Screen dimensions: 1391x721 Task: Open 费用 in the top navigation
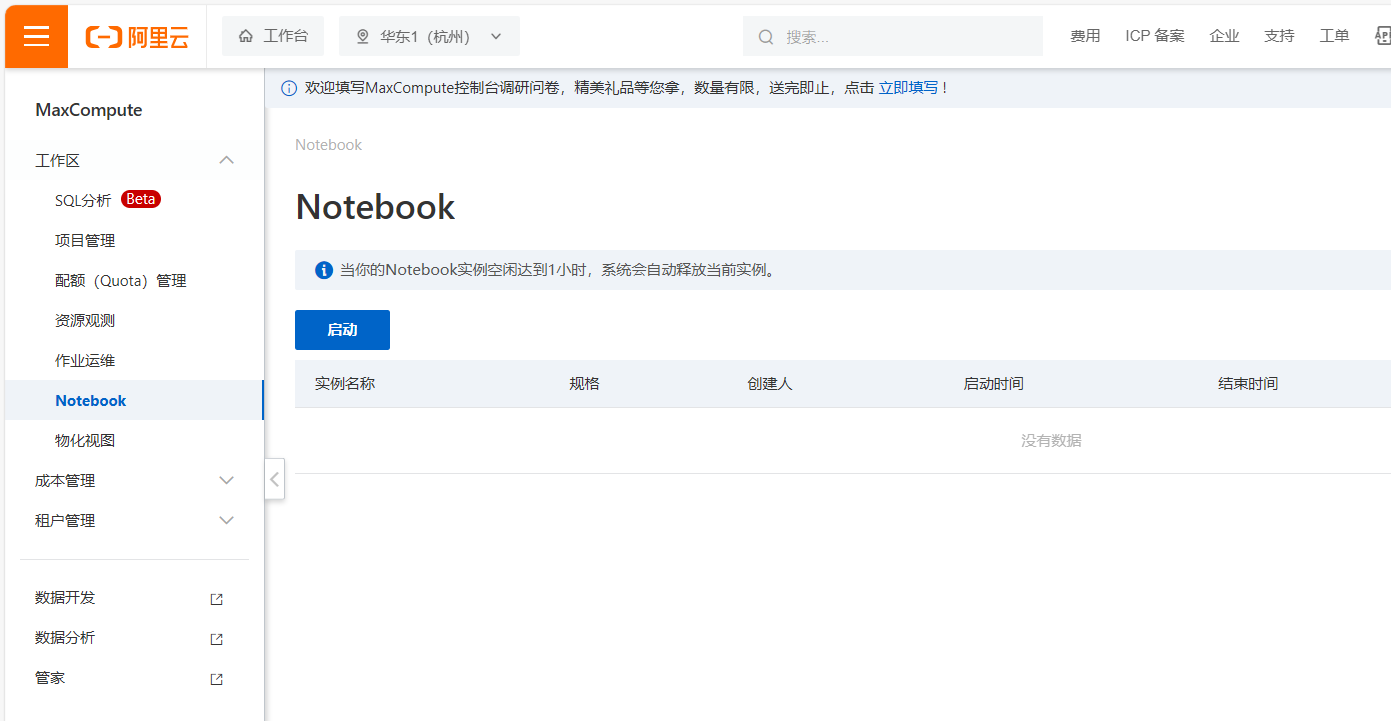tap(1085, 36)
